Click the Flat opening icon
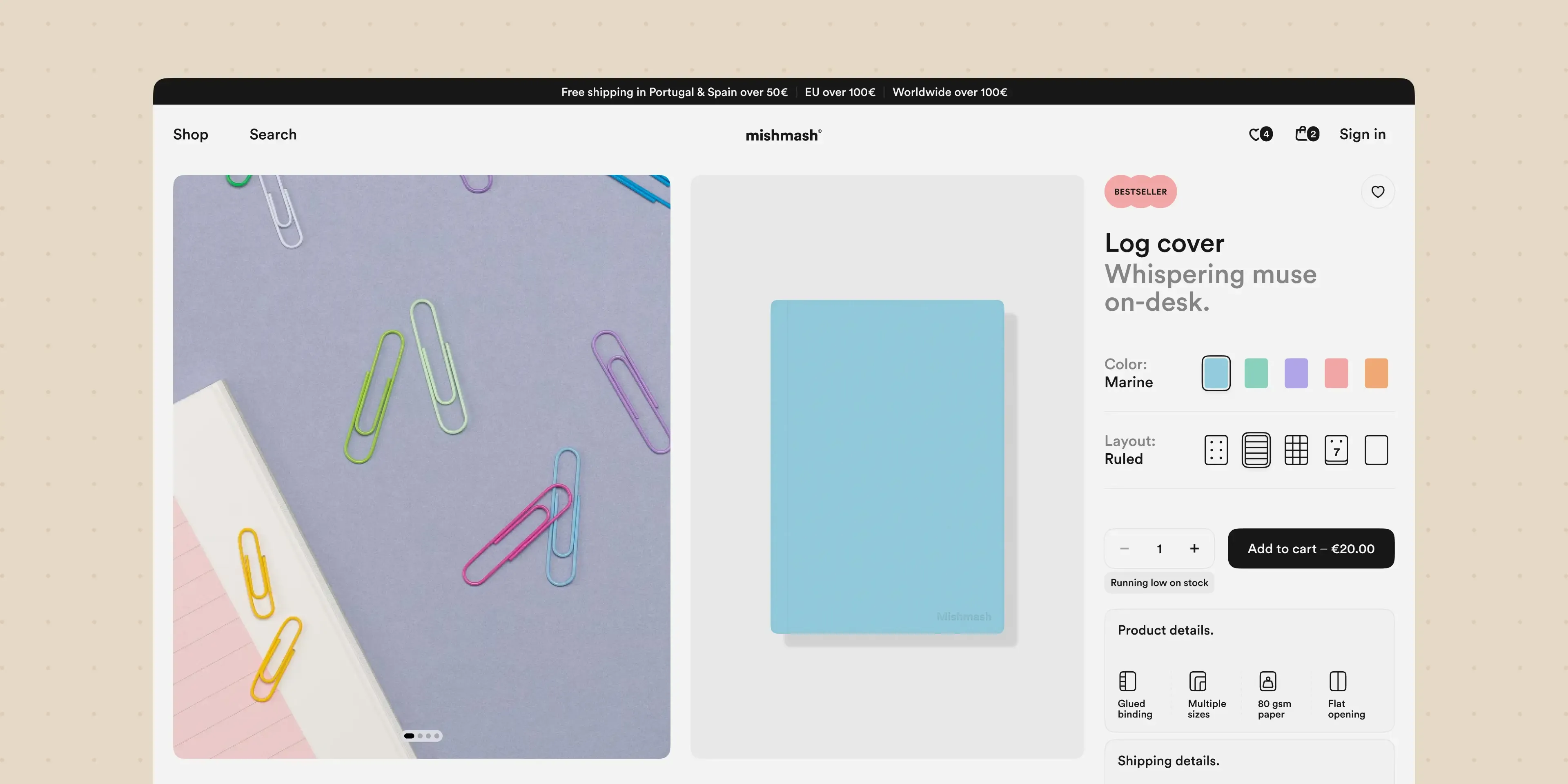This screenshot has height=784, width=1568. click(1337, 681)
